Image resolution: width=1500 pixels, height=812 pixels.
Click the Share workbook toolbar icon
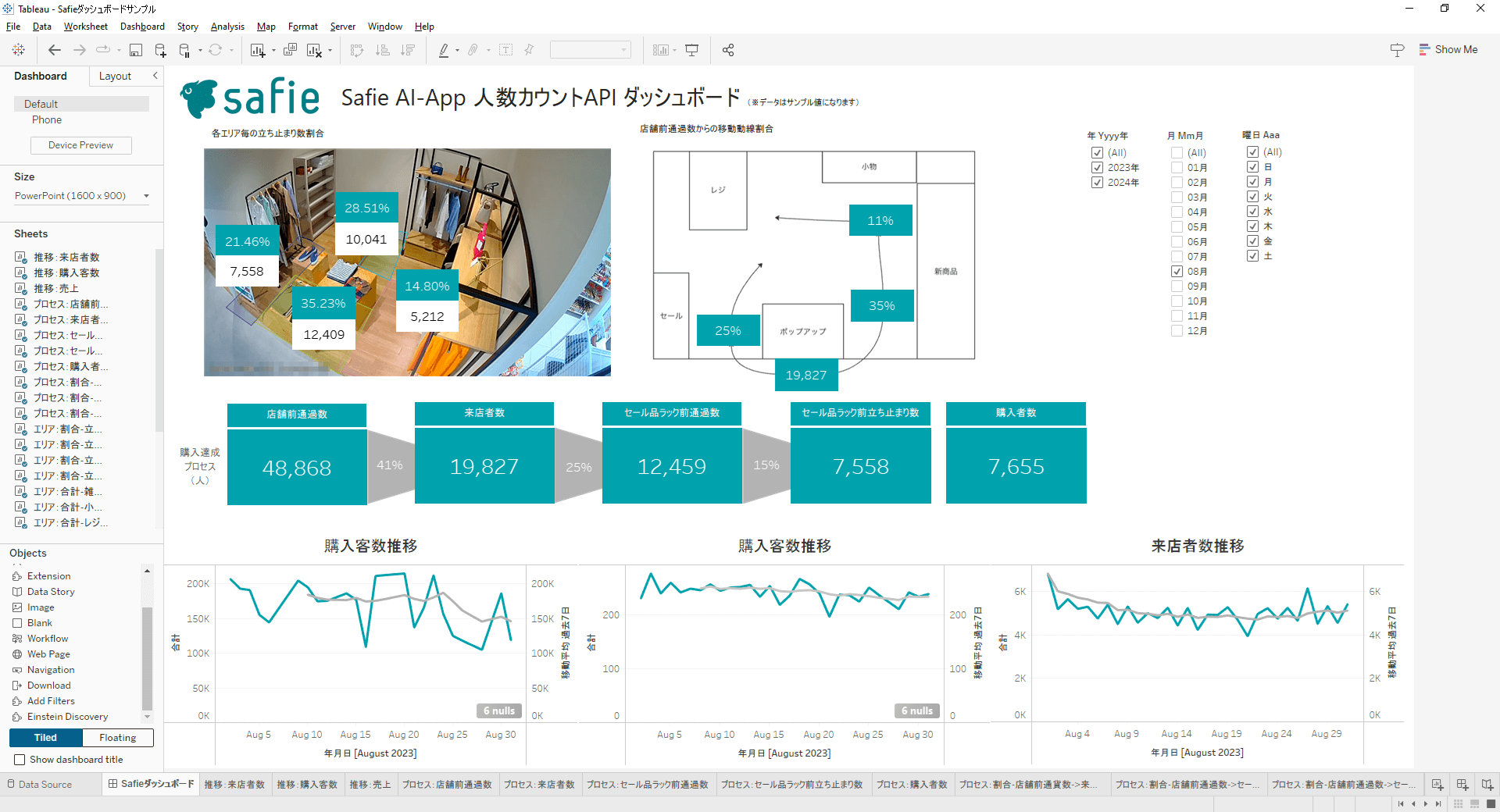click(727, 49)
